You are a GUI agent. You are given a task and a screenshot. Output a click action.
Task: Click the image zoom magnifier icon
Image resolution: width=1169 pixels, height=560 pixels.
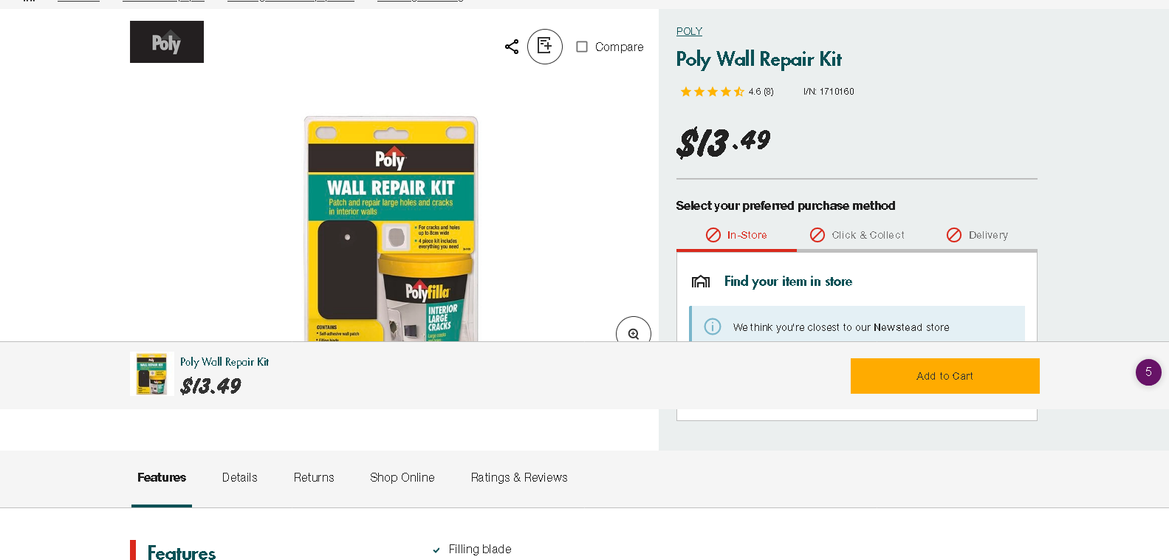pyautogui.click(x=633, y=333)
